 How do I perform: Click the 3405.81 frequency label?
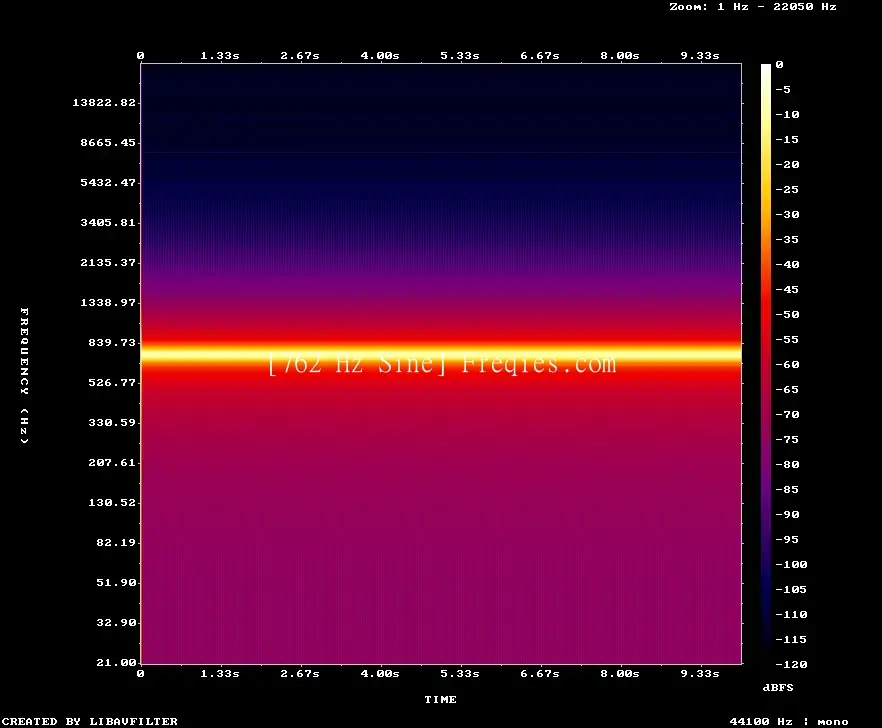pyautogui.click(x=108, y=222)
